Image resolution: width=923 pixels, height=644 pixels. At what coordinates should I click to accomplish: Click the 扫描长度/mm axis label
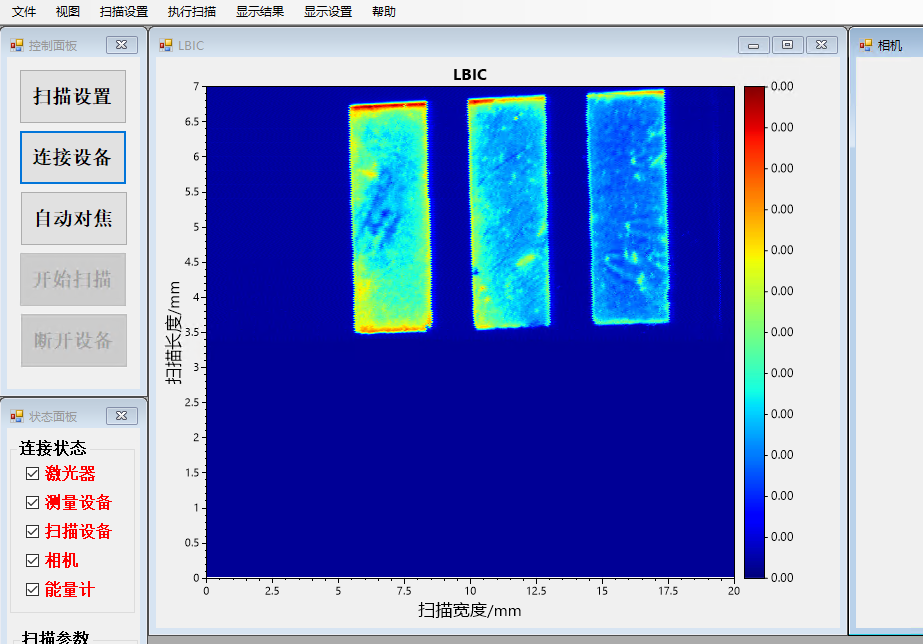pos(173,333)
